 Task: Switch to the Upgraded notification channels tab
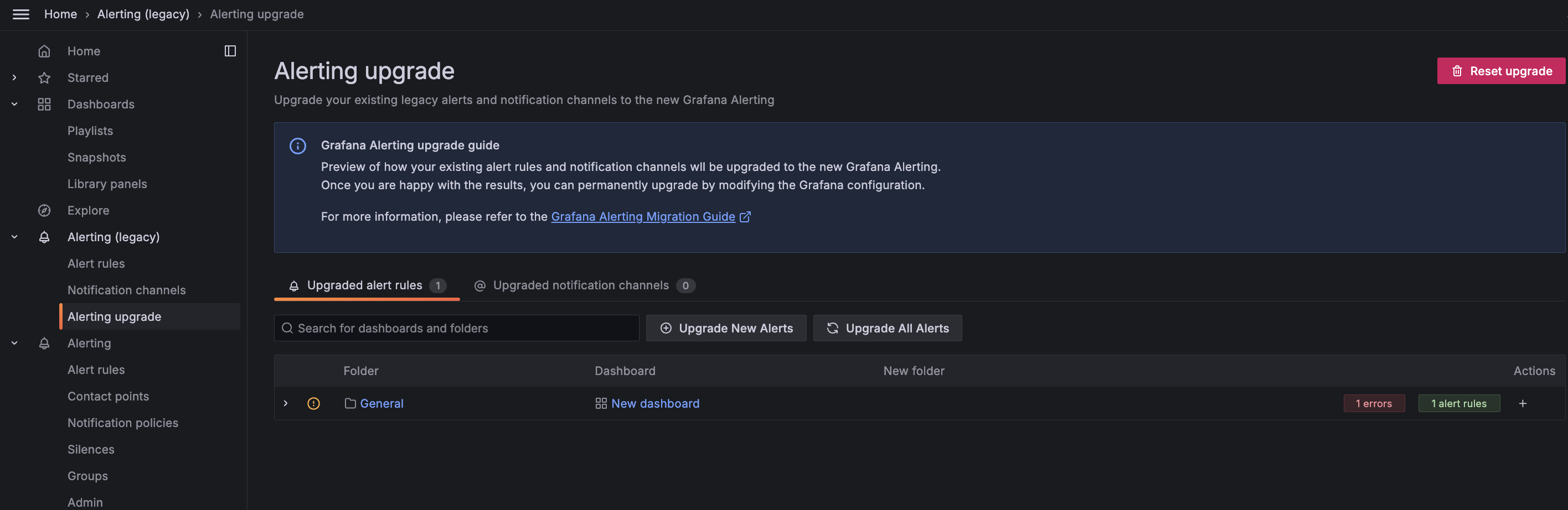[581, 285]
